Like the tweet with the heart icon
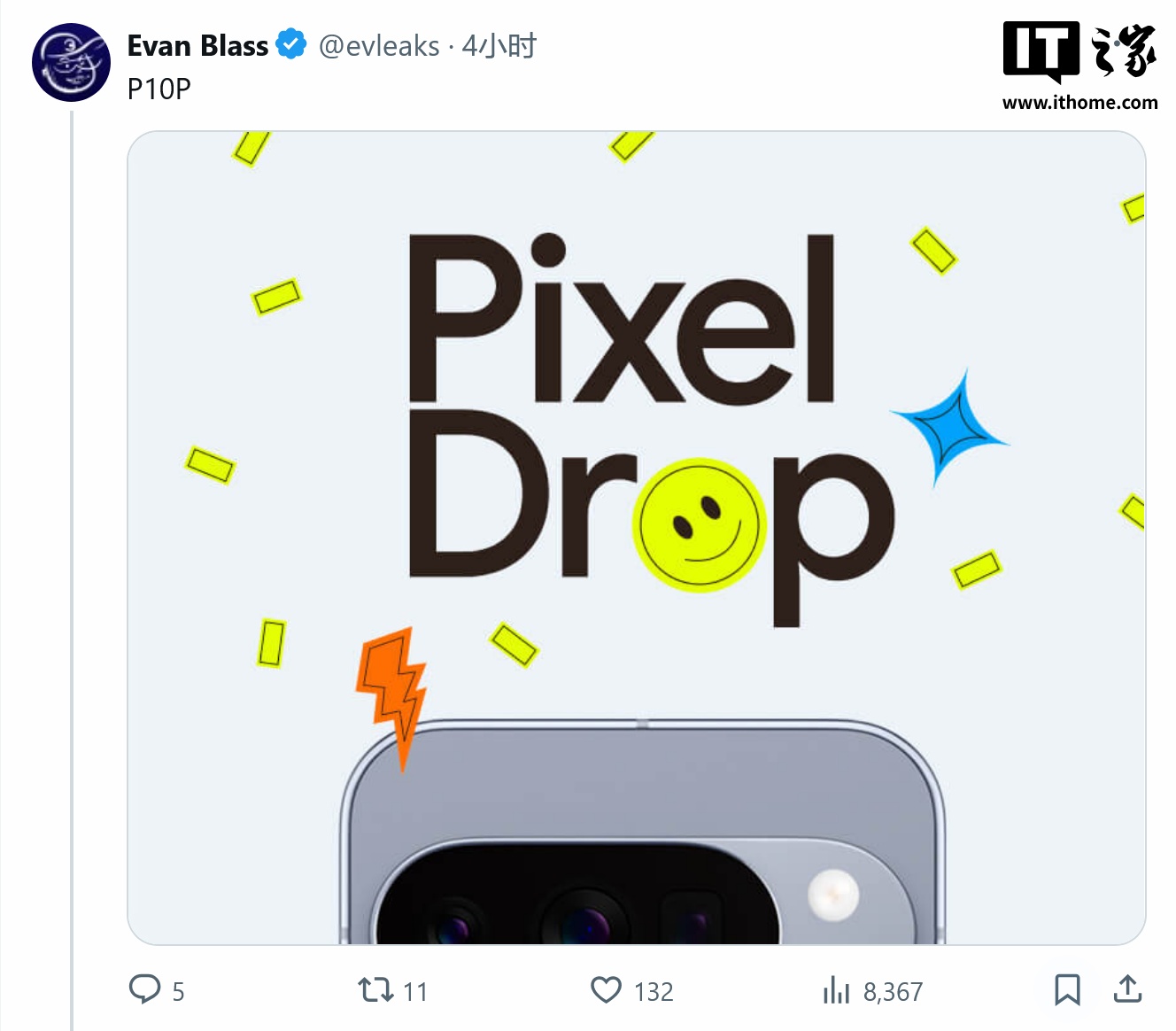 [x=606, y=989]
